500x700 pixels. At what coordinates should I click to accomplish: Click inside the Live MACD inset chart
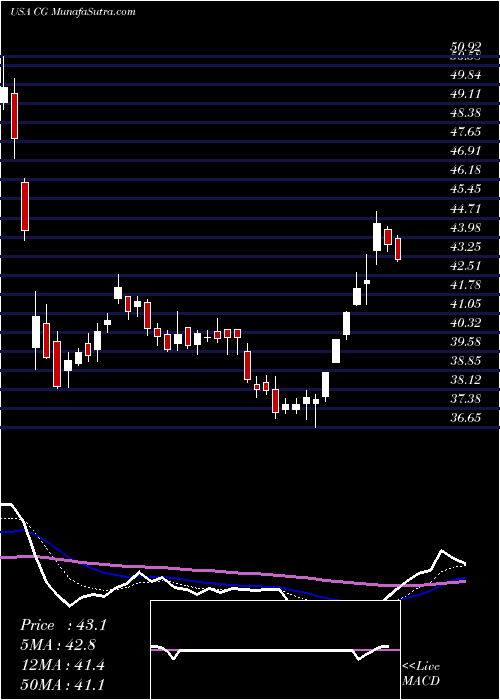275,650
